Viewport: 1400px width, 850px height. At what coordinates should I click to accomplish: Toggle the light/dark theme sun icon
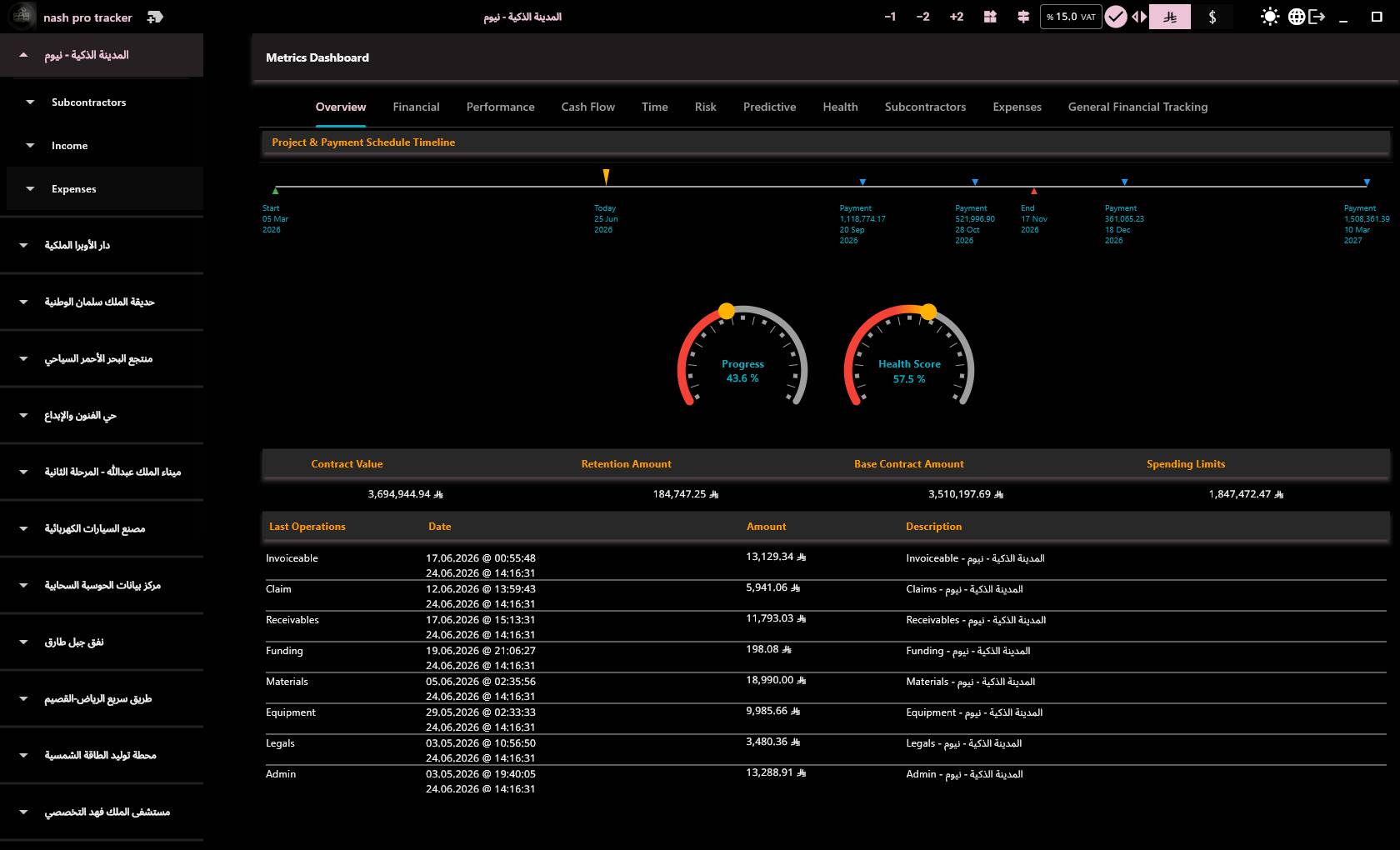[1269, 17]
